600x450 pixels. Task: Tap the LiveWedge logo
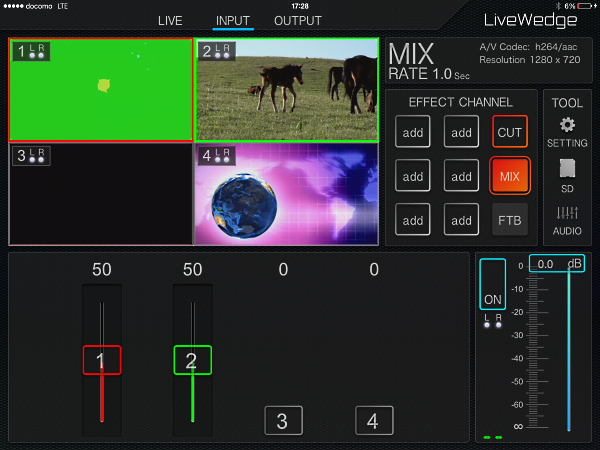click(x=530, y=20)
